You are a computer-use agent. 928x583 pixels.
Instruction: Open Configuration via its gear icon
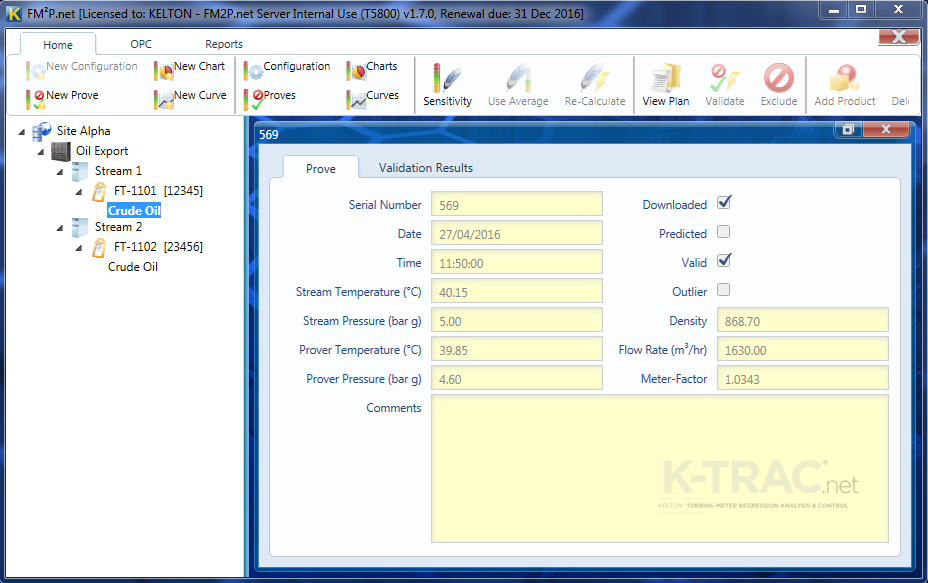(x=253, y=70)
